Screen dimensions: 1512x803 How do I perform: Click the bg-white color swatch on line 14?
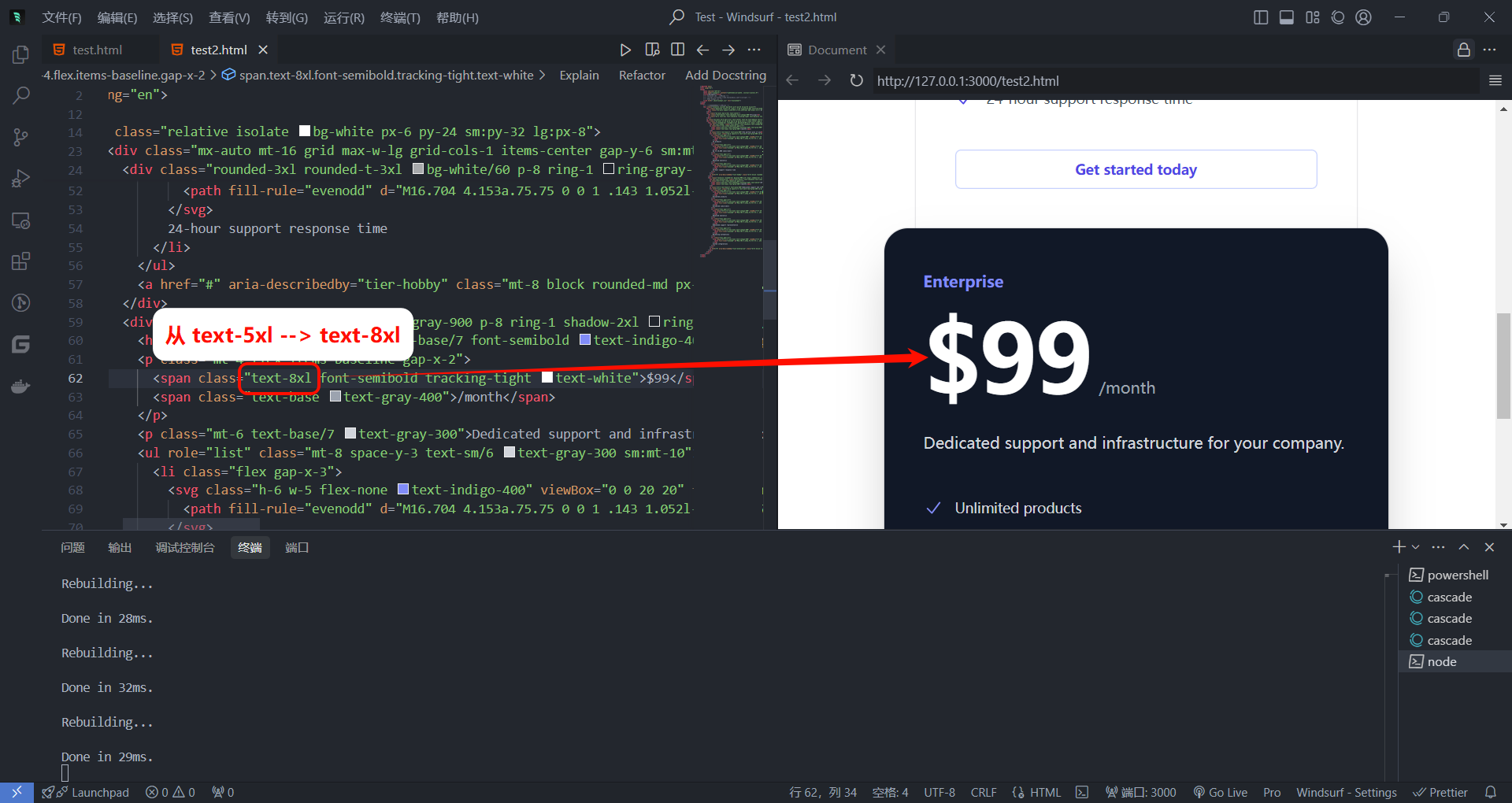tap(305, 131)
